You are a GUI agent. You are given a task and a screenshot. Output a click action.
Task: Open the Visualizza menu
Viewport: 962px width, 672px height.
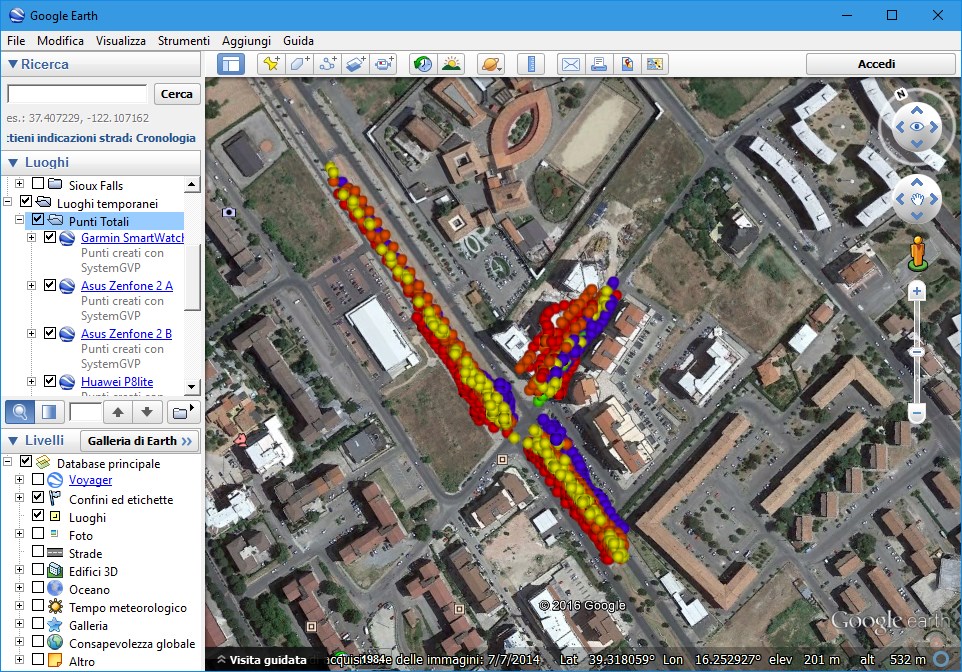[121, 41]
